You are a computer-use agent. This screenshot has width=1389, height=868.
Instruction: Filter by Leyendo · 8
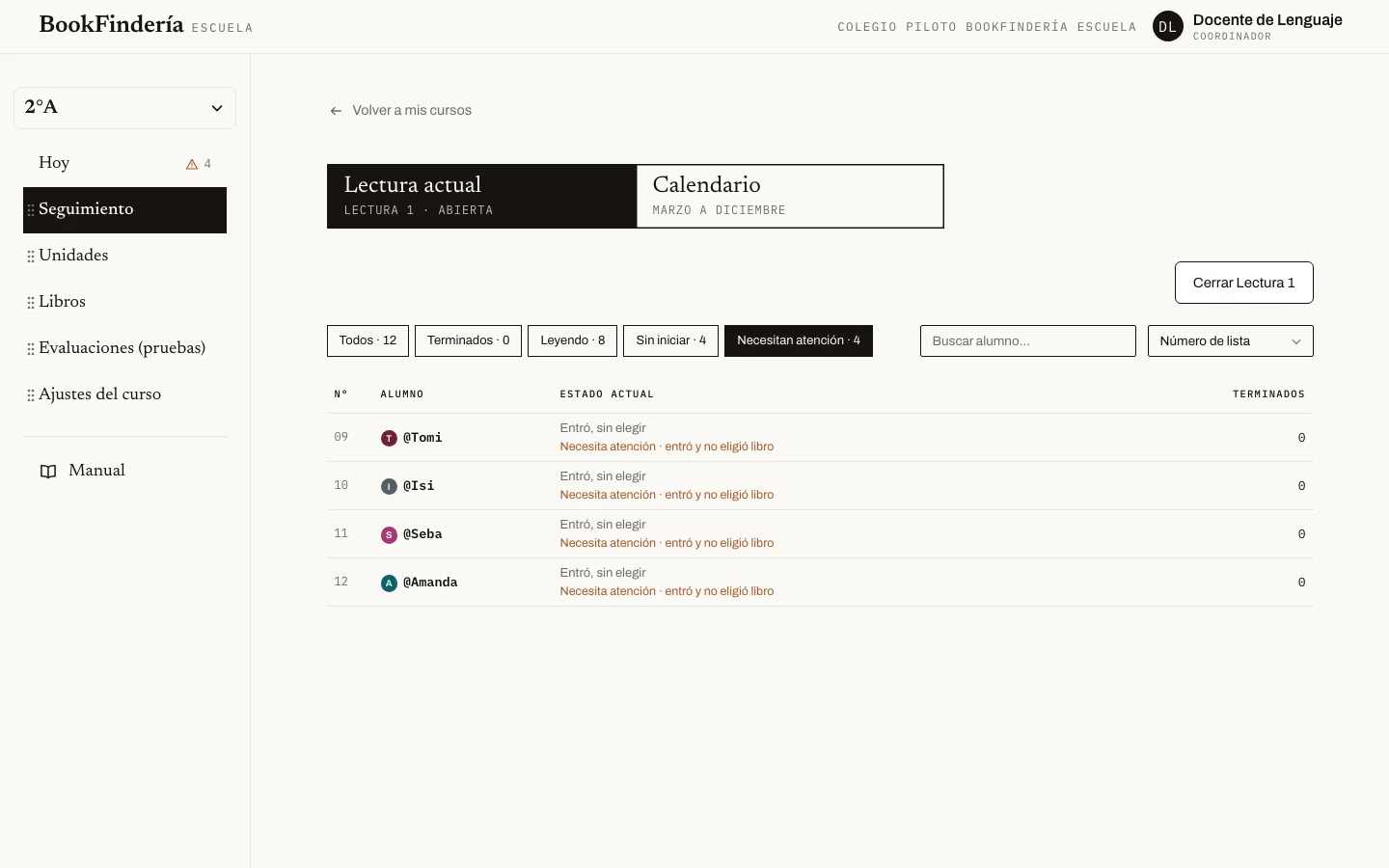(x=572, y=340)
